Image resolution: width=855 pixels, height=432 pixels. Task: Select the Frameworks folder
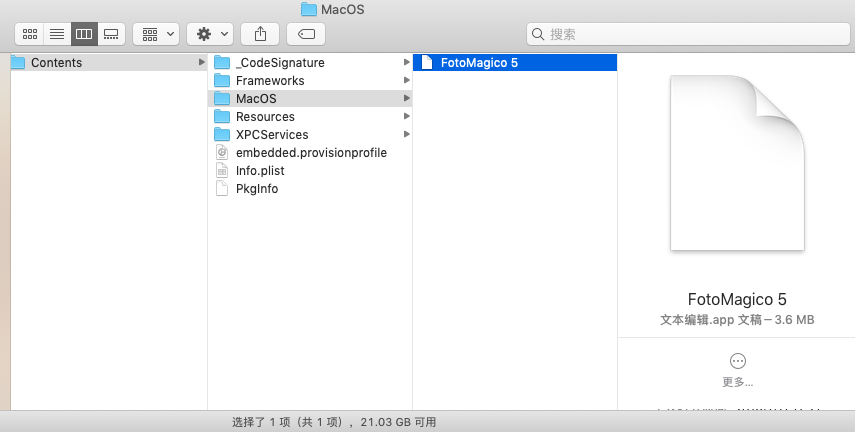[x=310, y=80]
